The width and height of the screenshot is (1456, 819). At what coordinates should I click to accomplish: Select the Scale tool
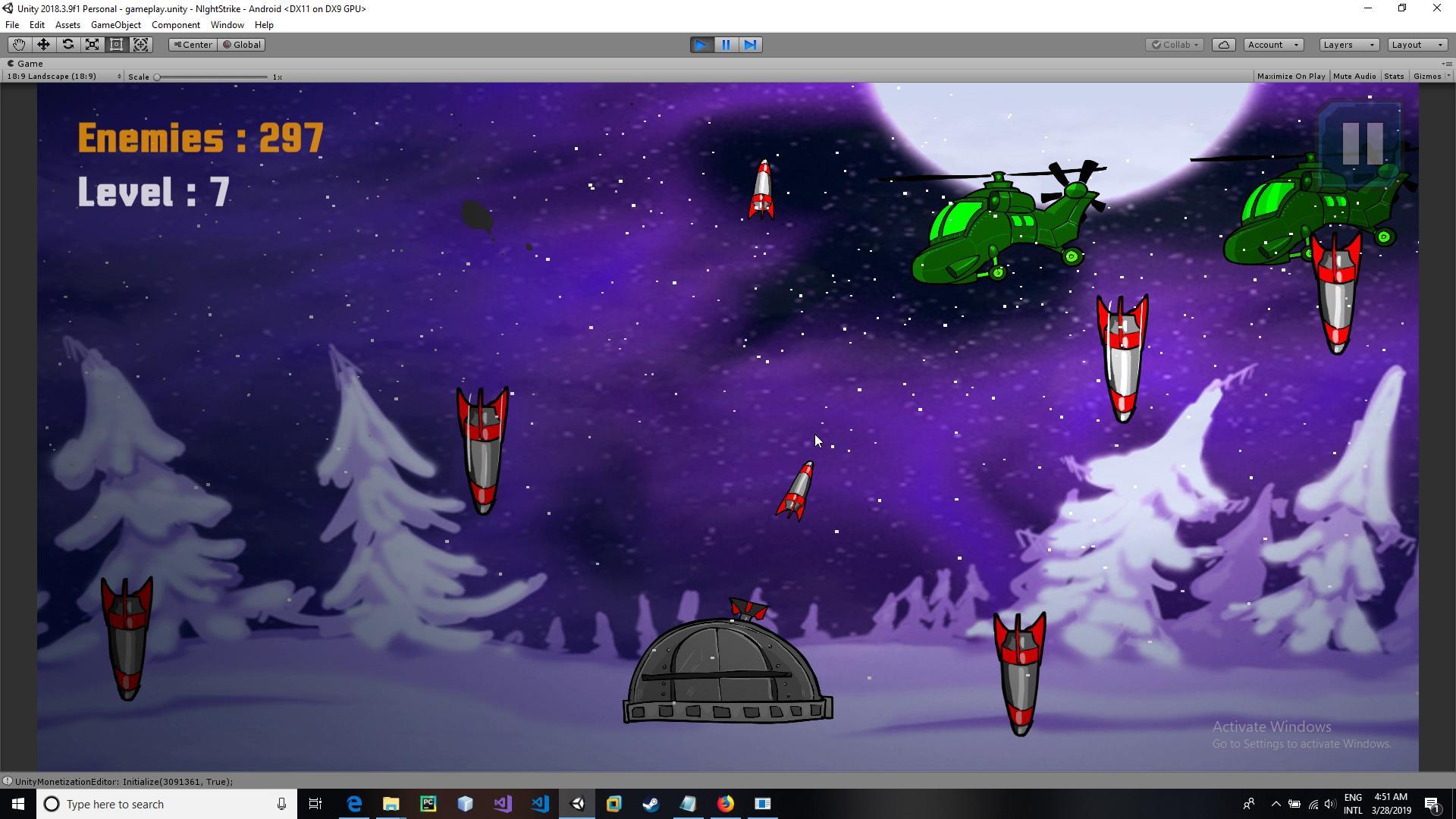click(92, 44)
